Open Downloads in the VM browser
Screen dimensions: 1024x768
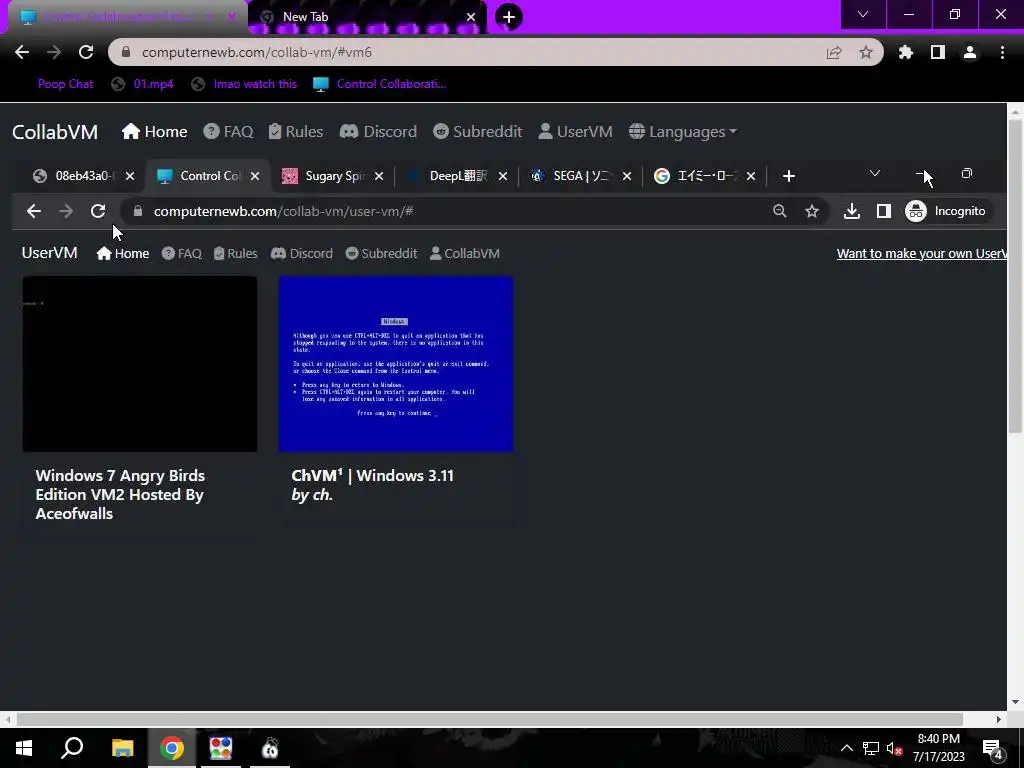tap(852, 211)
